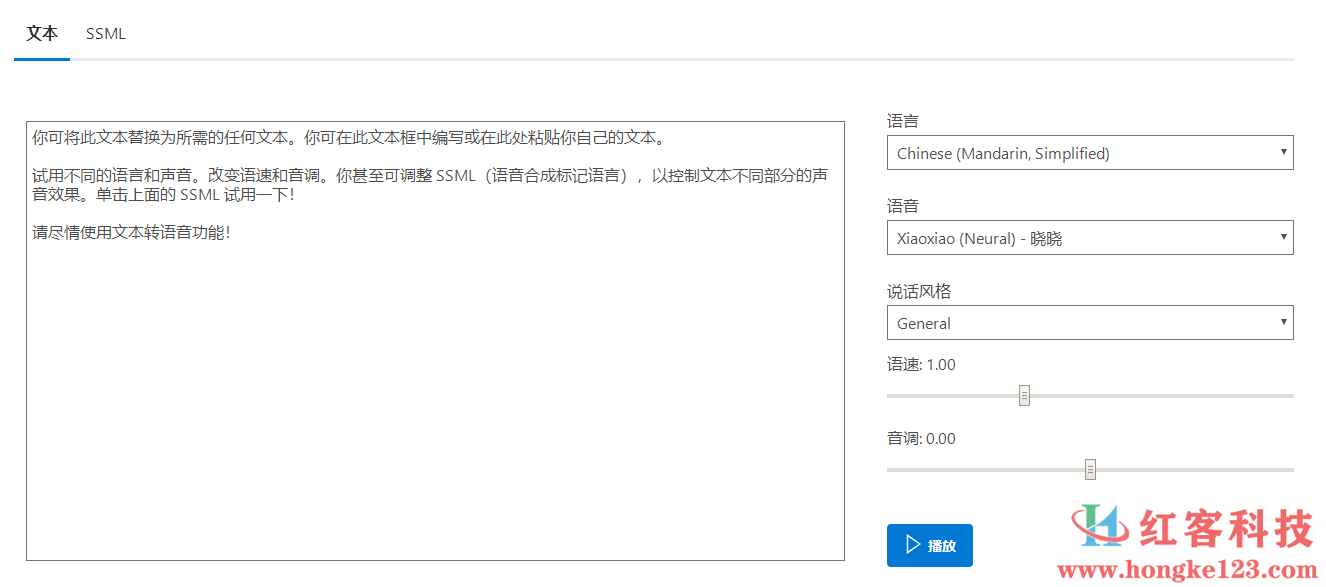
Task: Click the arrow icon on Chinese (Mandarin, Simplified) dropdown
Action: [1283, 152]
